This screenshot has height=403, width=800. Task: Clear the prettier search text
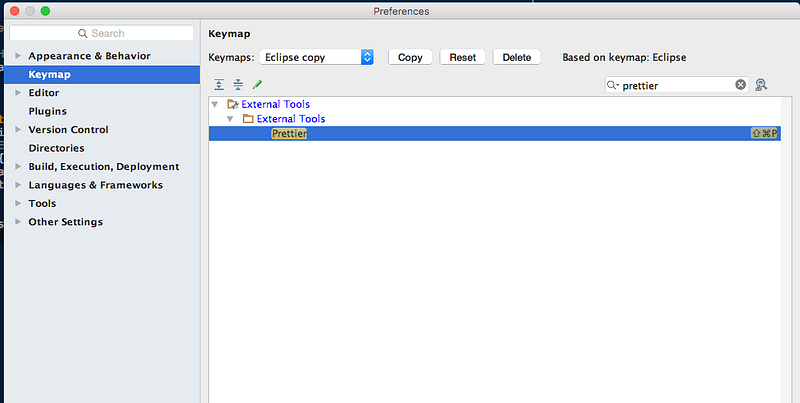[740, 85]
